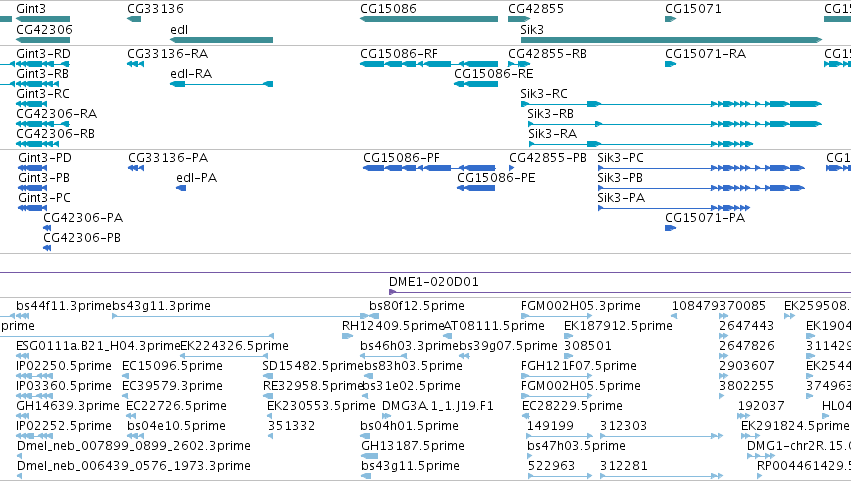Image resolution: width=851 pixels, height=481 pixels.
Task: Select the CG15086 gene bar
Action: tap(429, 19)
